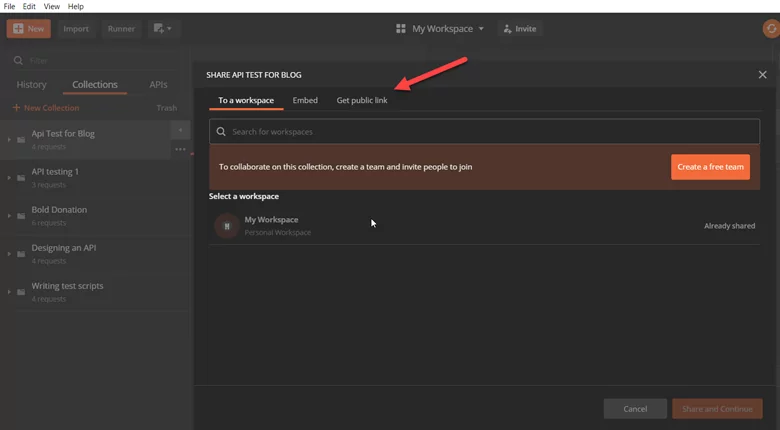Expand the Api Test for Blog collection
The width and height of the screenshot is (780, 430).
[9, 140]
